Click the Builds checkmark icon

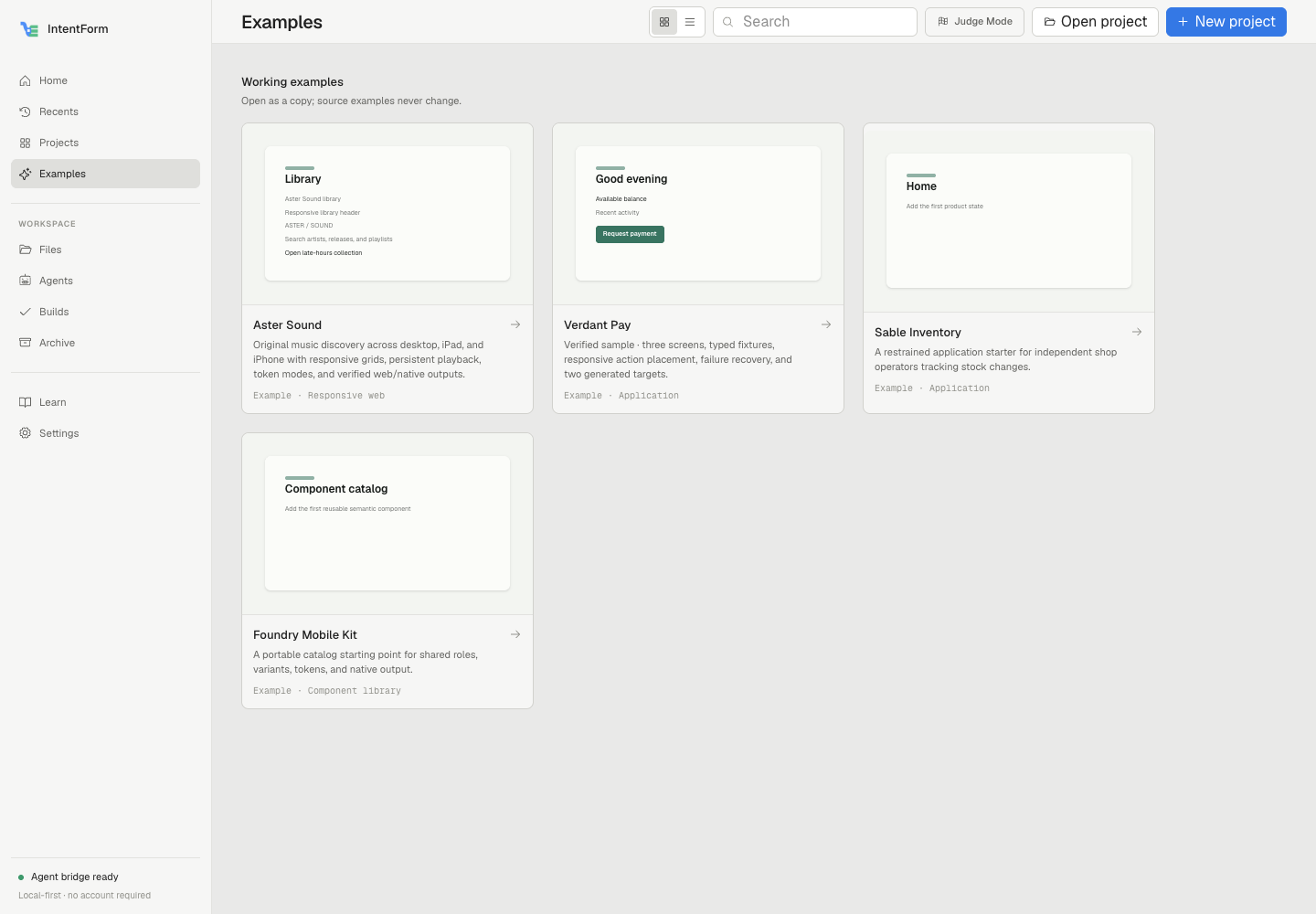pos(26,312)
